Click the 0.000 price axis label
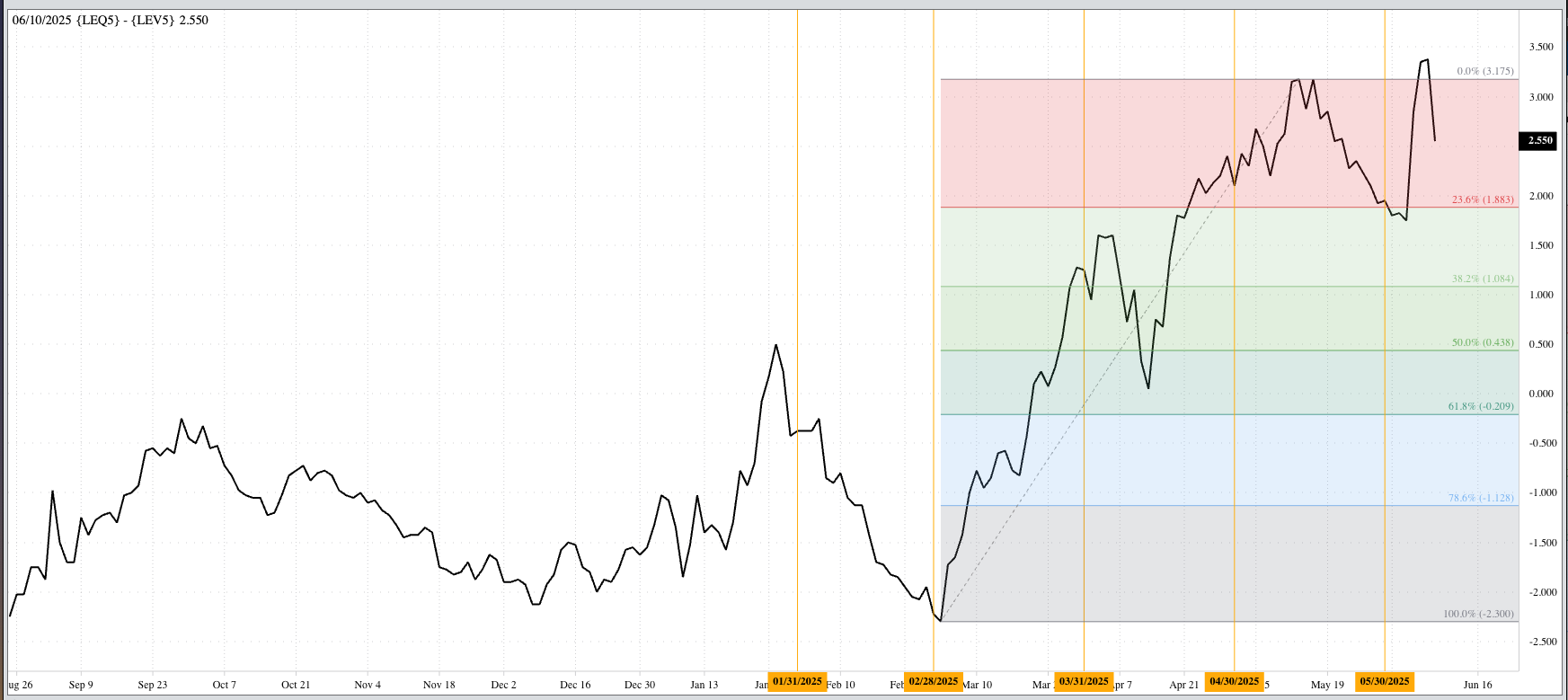 (1541, 394)
